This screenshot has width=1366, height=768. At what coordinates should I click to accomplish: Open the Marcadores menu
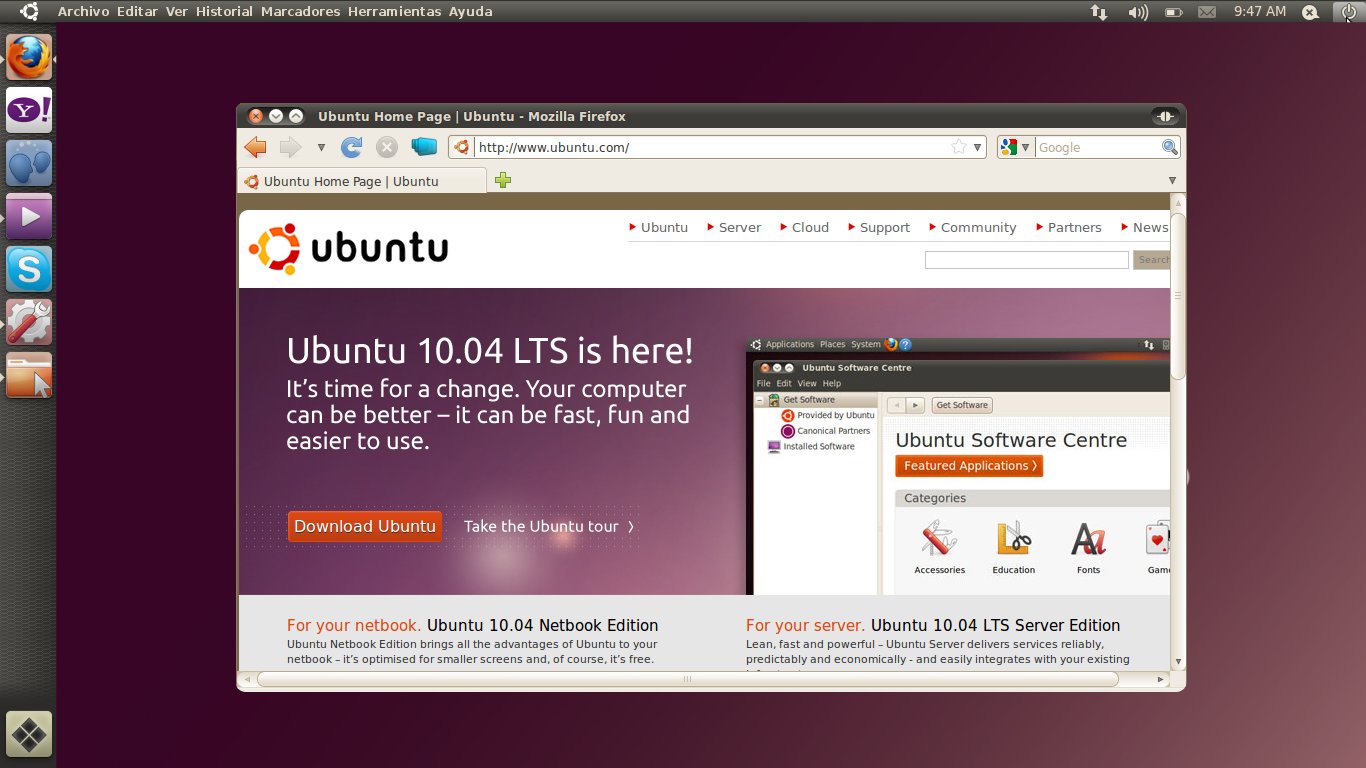(302, 12)
